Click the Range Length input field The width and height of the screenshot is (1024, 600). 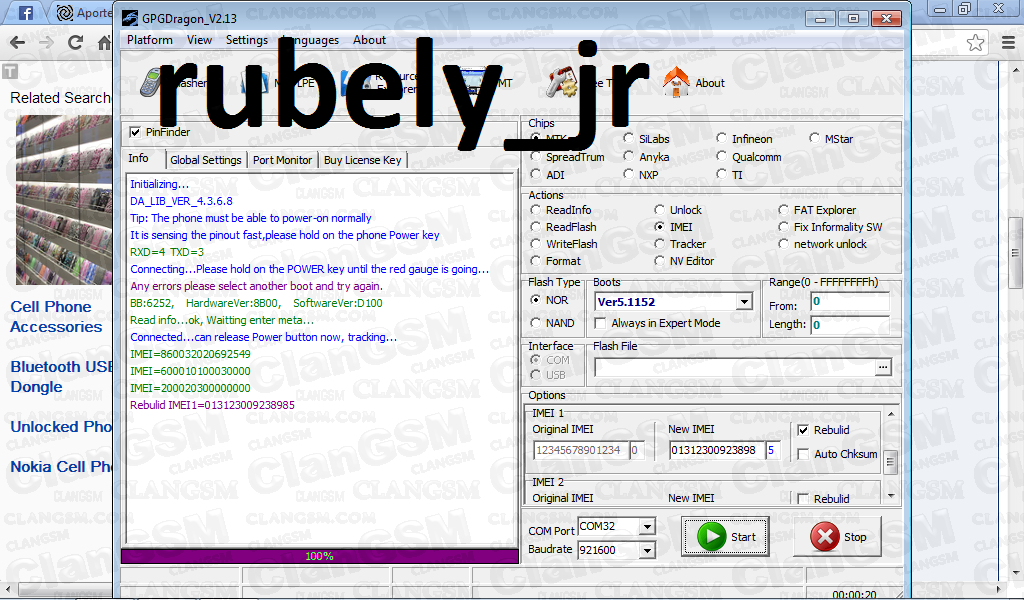[850, 324]
